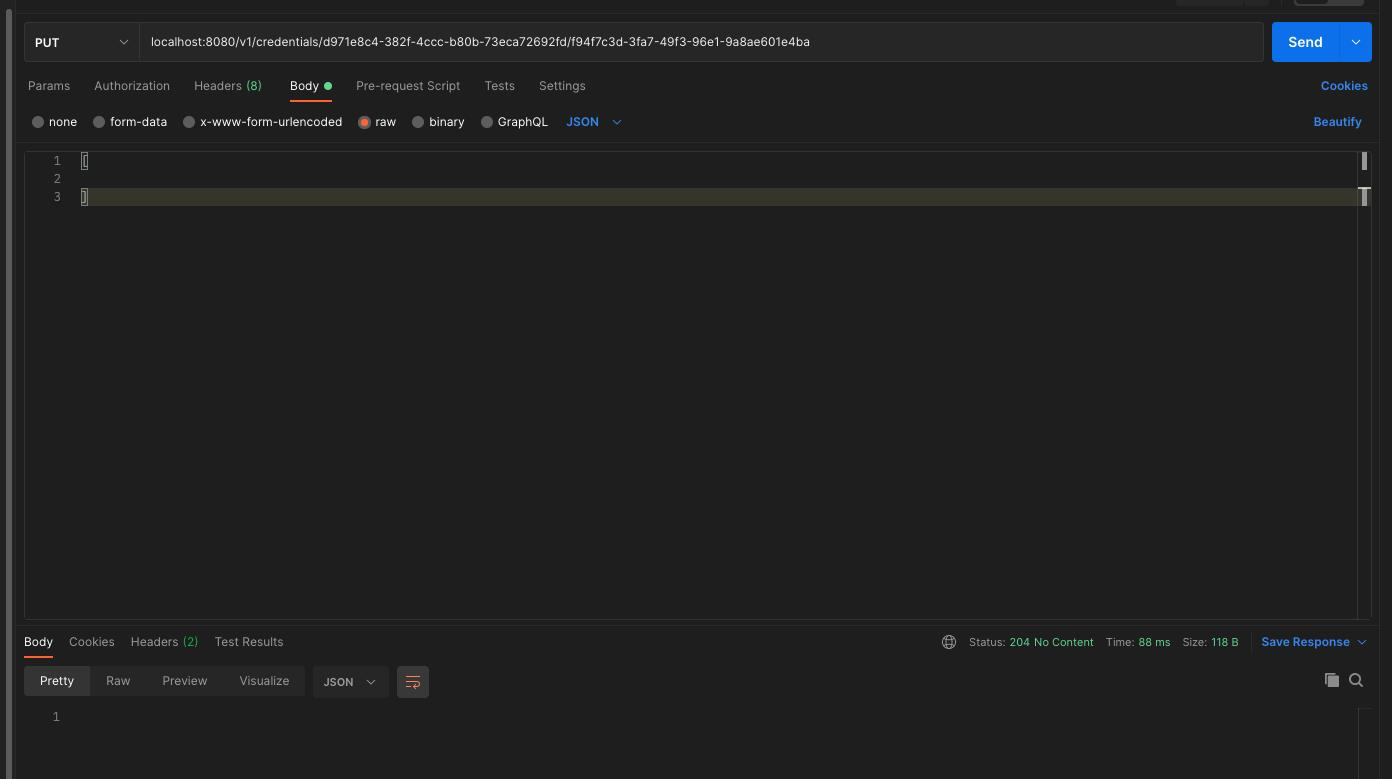Open the Cookies manager
This screenshot has width=1392, height=779.
click(x=1344, y=86)
